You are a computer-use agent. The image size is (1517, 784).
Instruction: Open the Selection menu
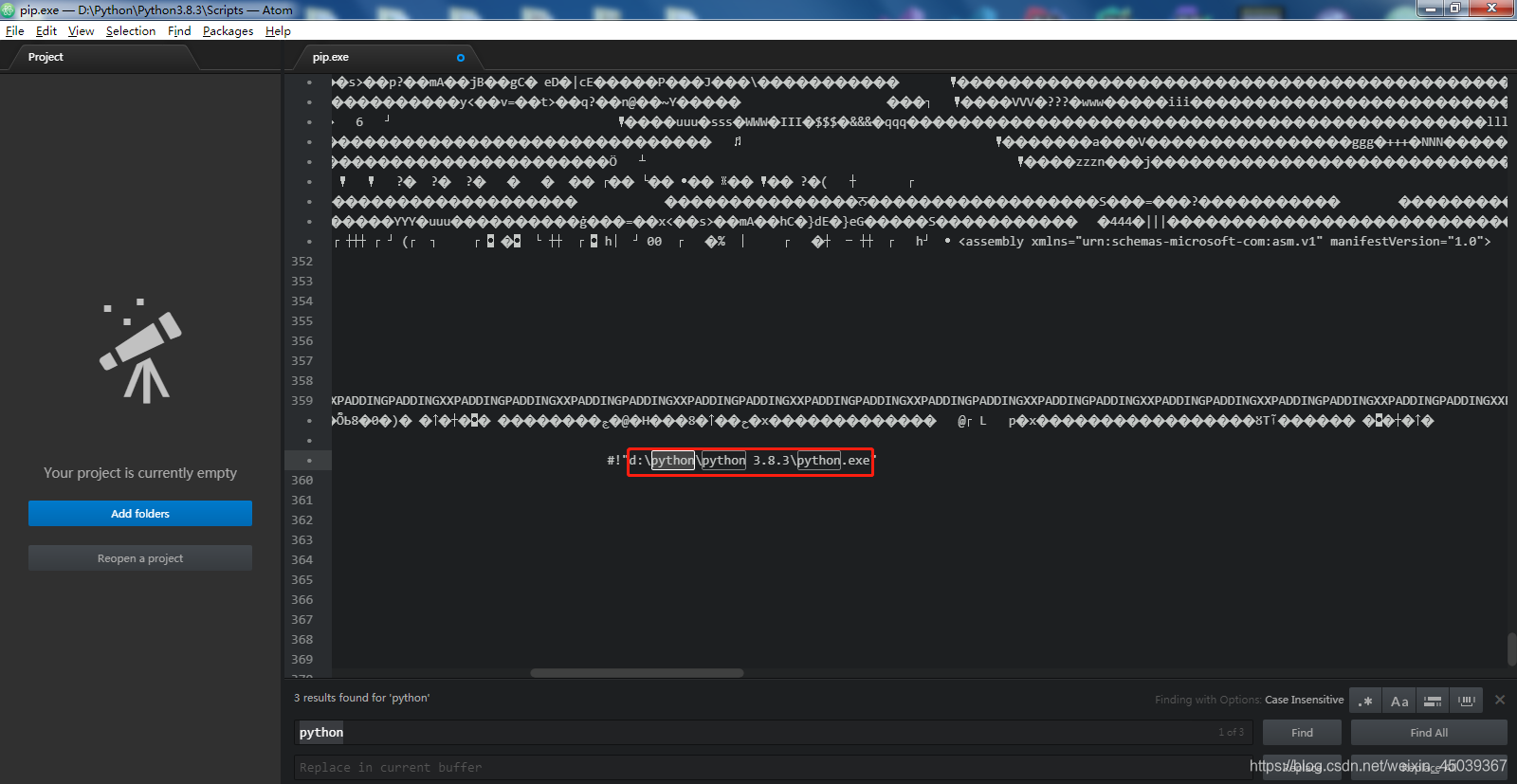click(x=131, y=31)
